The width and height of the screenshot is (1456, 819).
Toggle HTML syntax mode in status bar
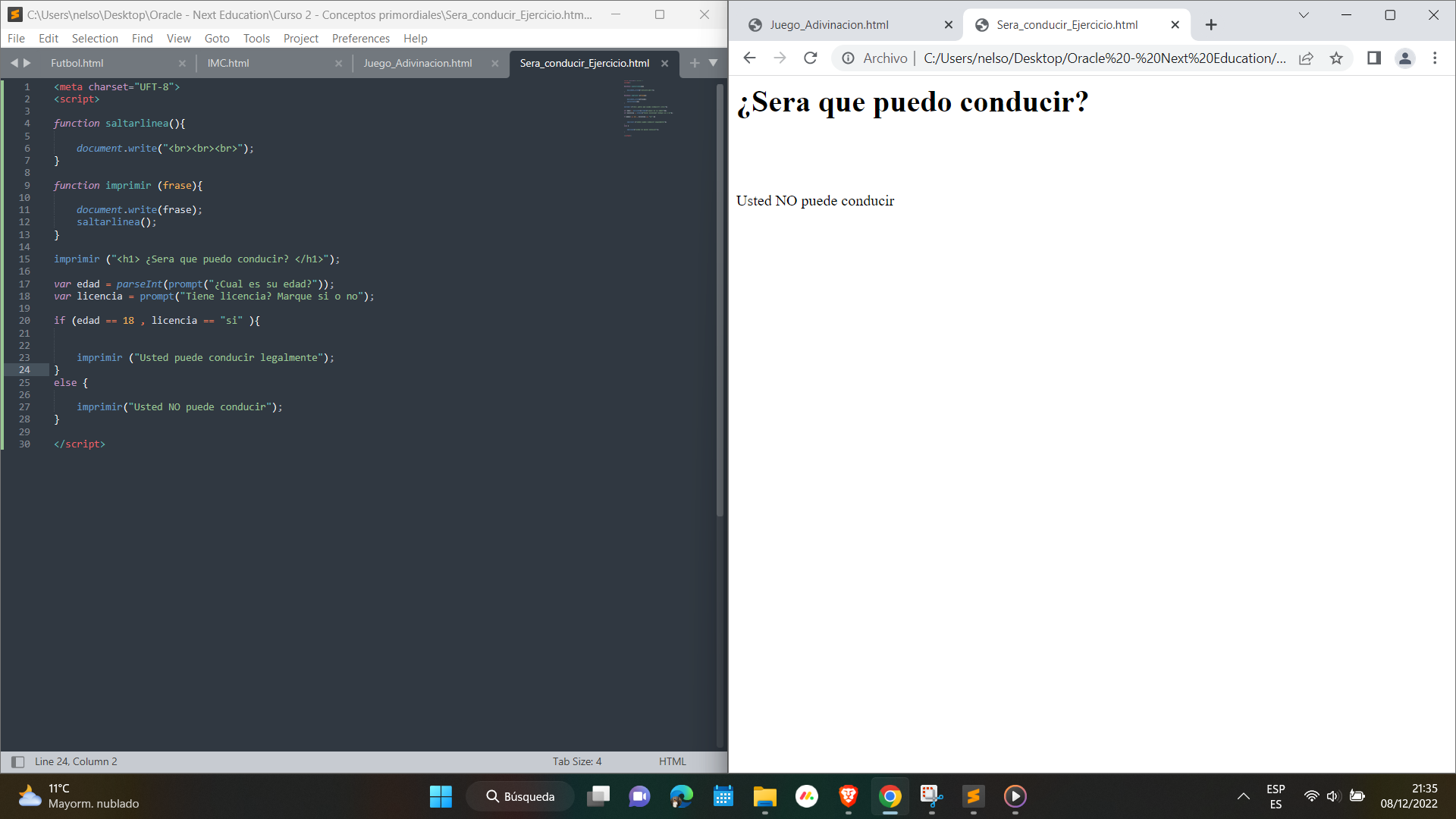[x=672, y=761]
